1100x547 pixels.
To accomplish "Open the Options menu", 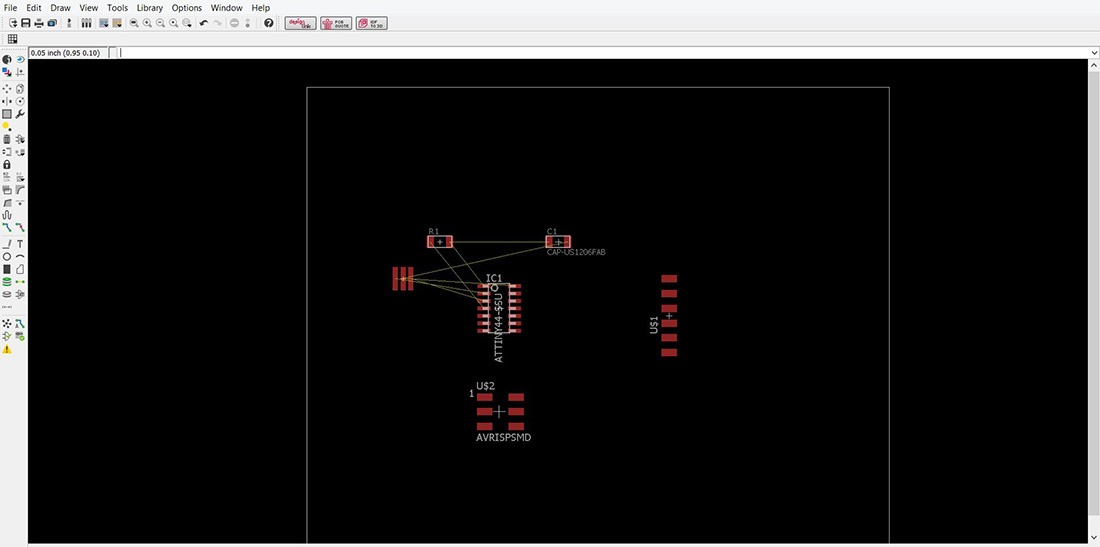I will pos(187,8).
